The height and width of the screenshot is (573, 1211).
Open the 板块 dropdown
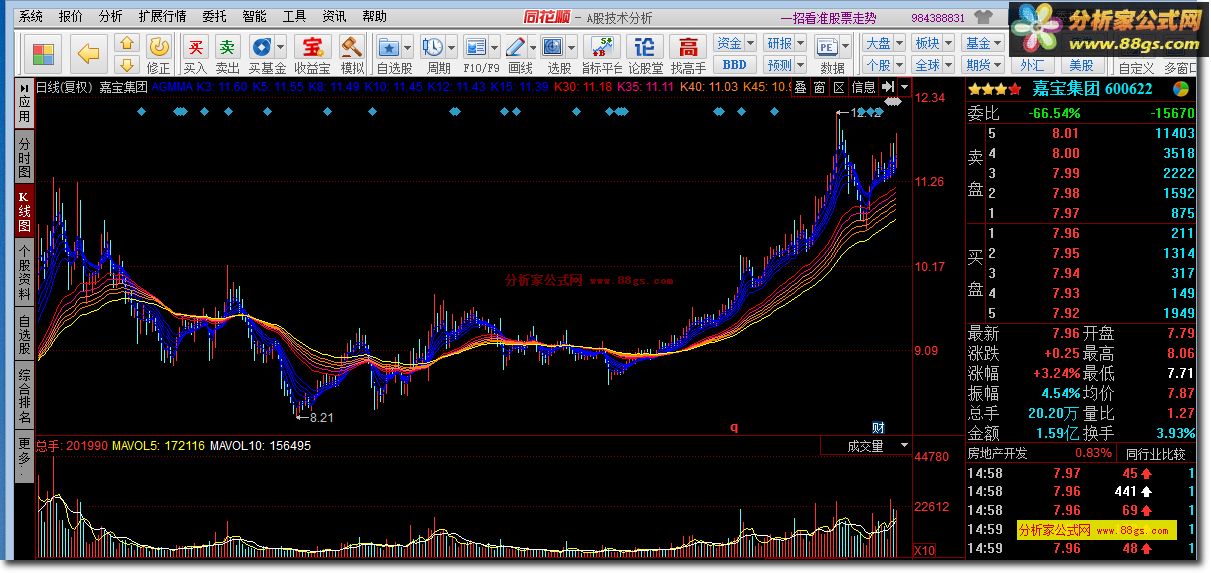pyautogui.click(x=932, y=43)
